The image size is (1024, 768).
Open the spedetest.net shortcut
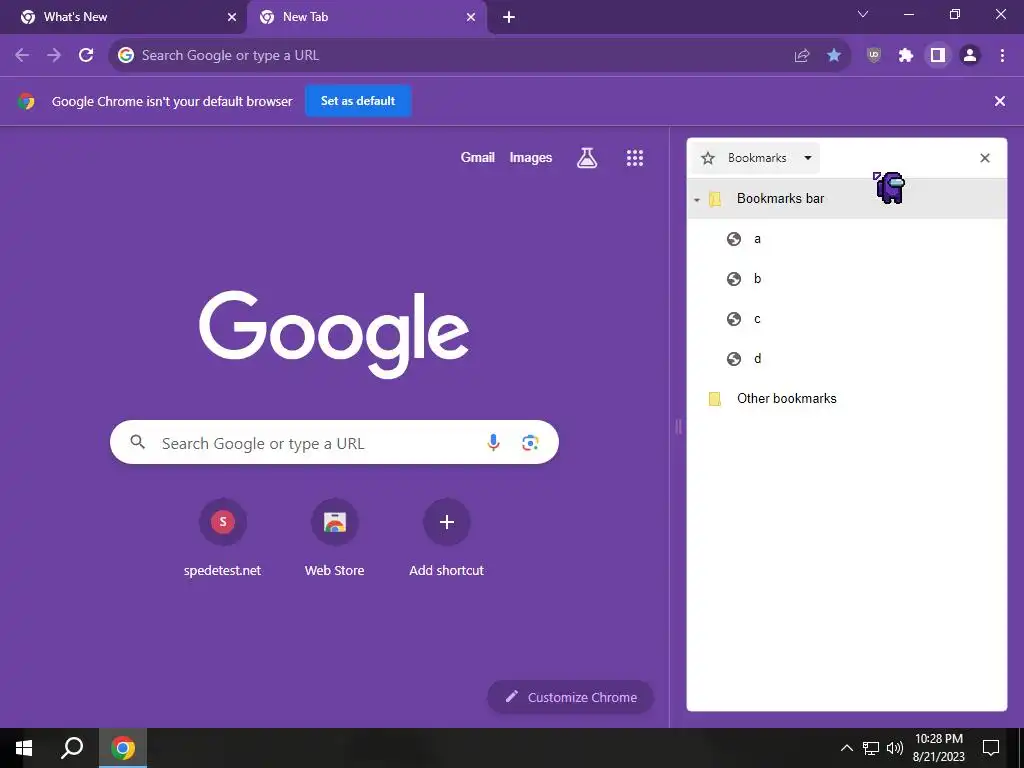coord(223,539)
